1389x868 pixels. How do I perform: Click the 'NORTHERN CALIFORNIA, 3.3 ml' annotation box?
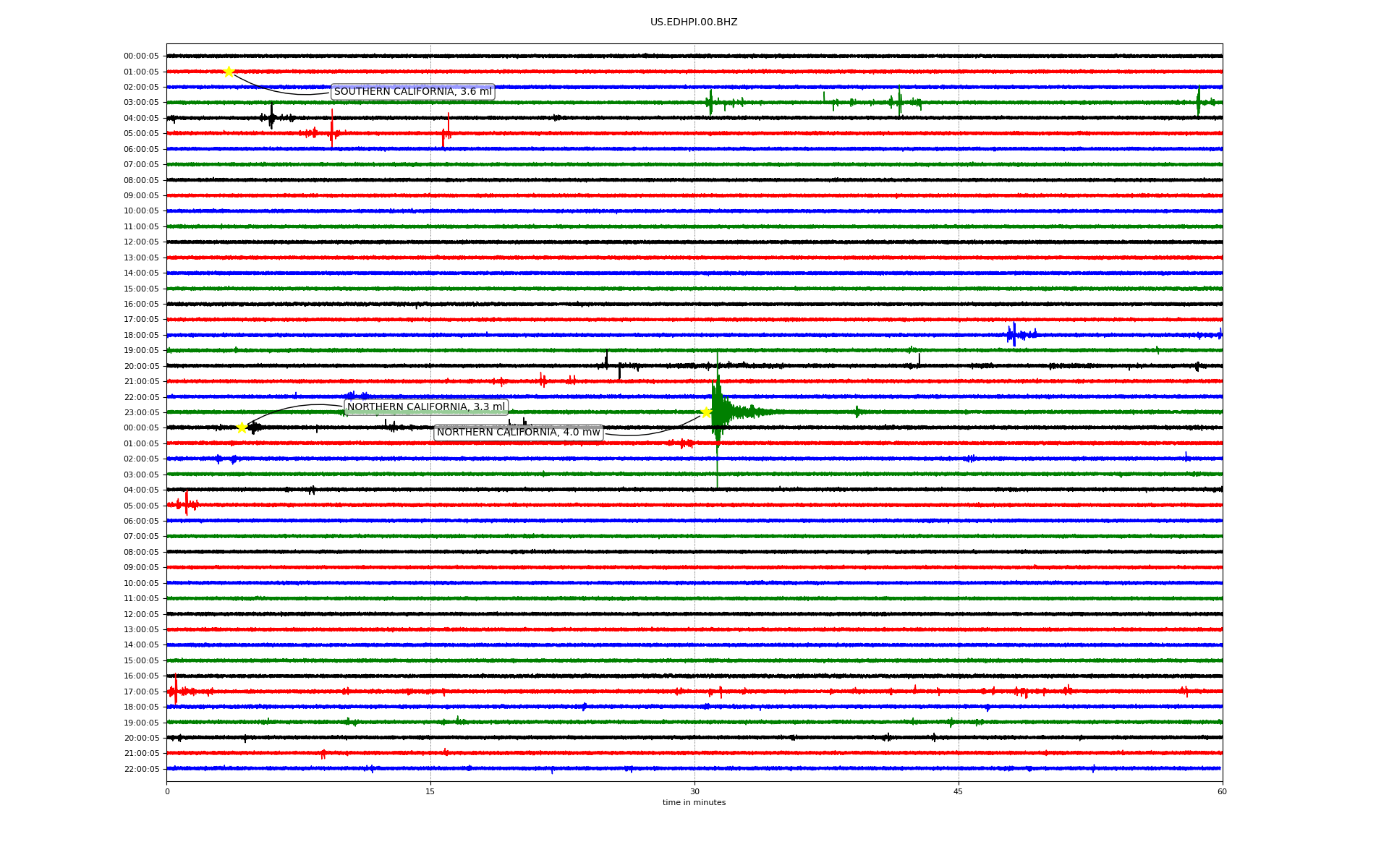tap(425, 407)
